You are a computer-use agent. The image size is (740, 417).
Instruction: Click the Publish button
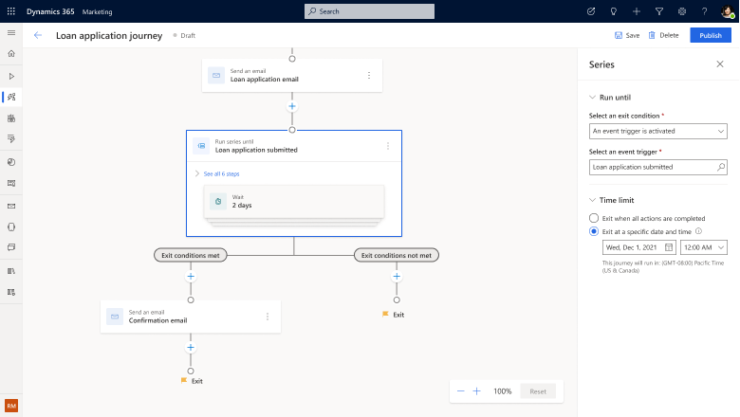coord(710,35)
